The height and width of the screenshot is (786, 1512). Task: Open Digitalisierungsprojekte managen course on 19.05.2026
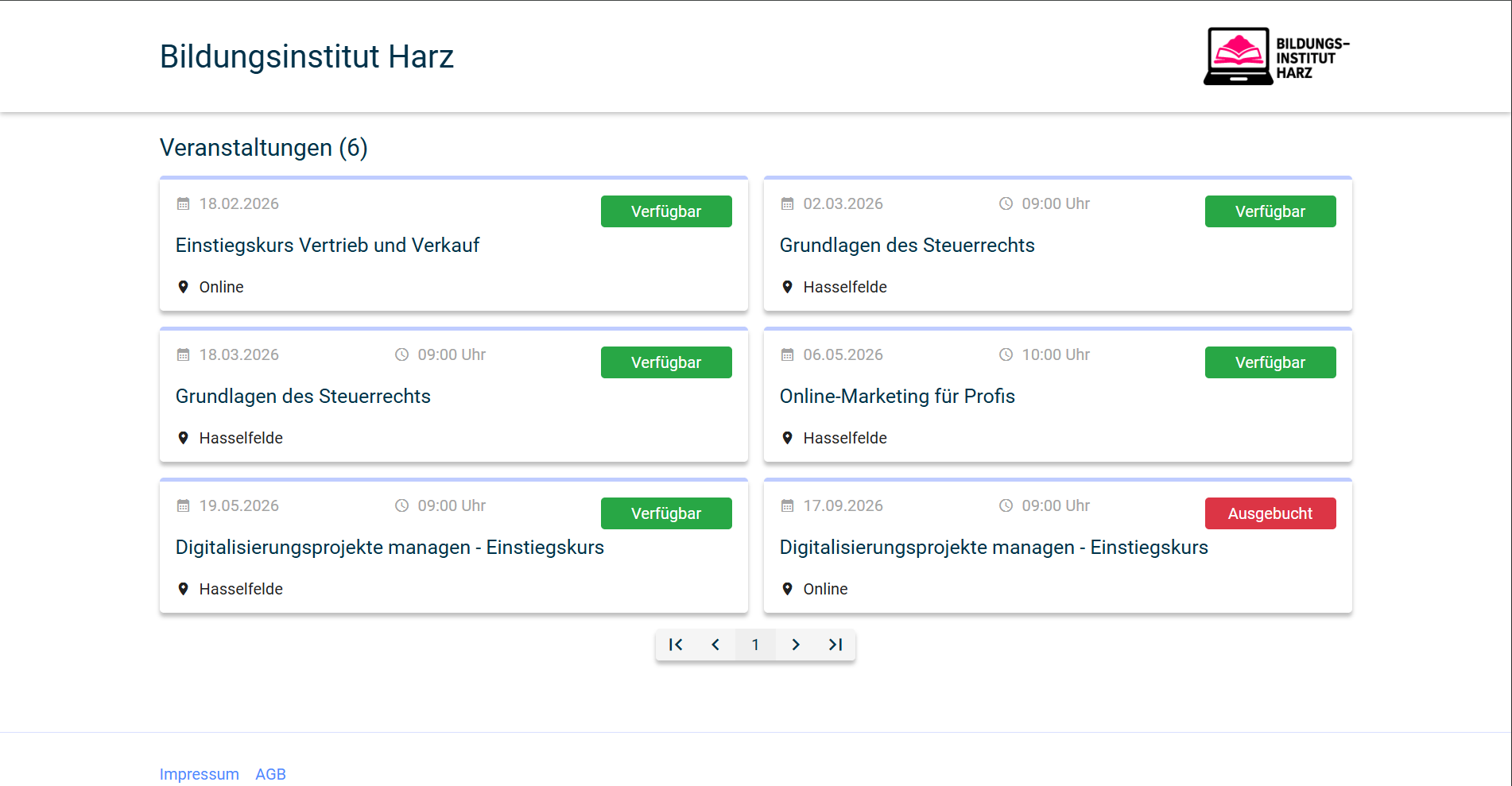click(x=390, y=548)
